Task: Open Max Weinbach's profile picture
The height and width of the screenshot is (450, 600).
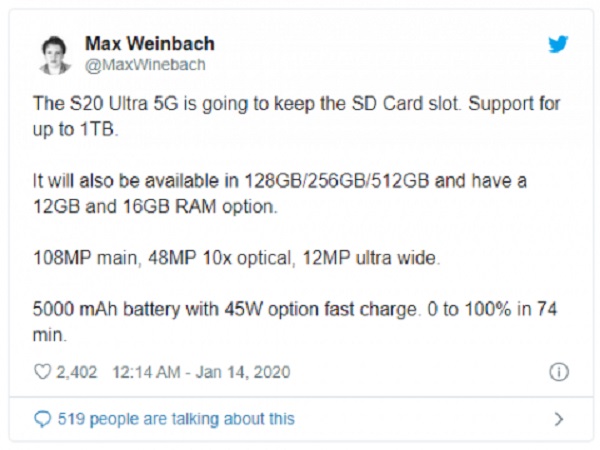Action: (55, 54)
